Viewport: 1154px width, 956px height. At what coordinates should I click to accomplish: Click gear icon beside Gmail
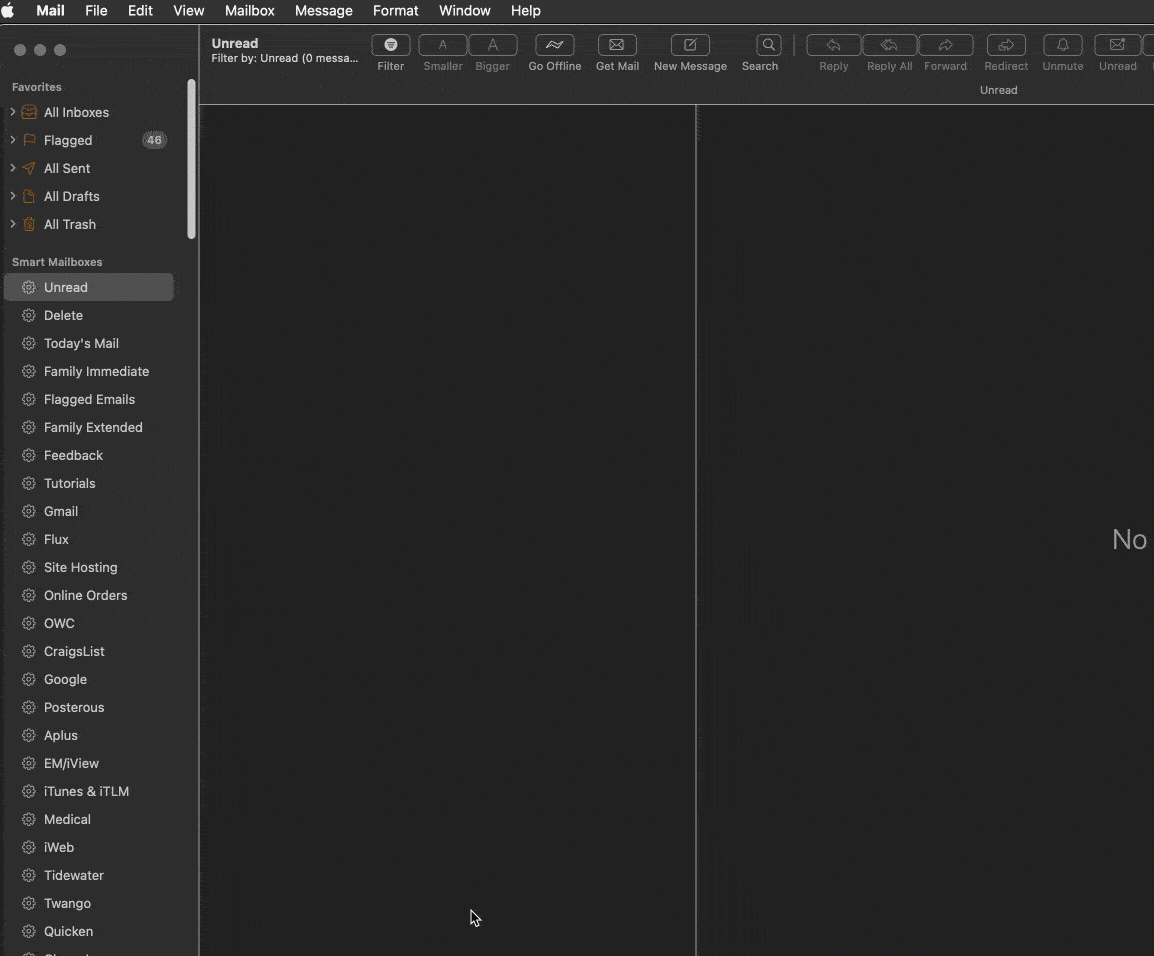point(29,511)
